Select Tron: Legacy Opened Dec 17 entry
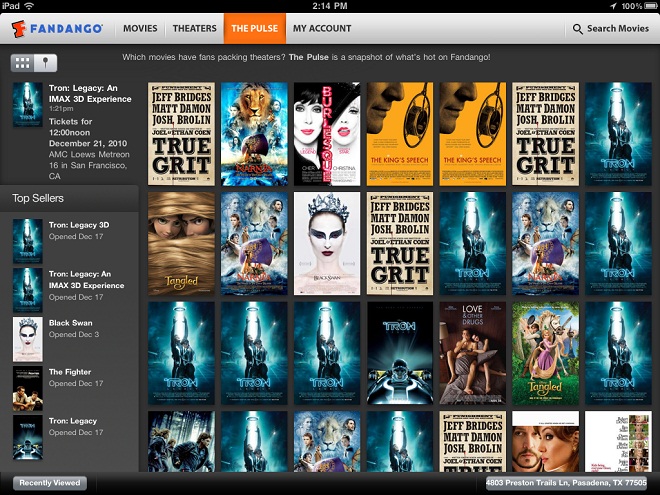 pyautogui.click(x=69, y=437)
